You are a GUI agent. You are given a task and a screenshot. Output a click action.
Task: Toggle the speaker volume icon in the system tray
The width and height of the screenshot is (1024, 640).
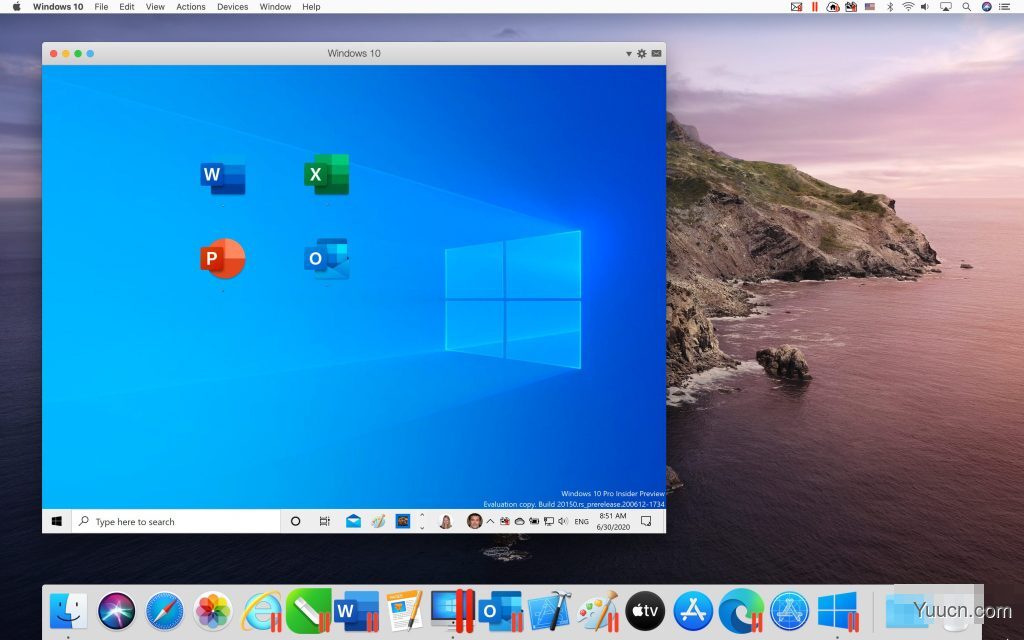pos(563,521)
